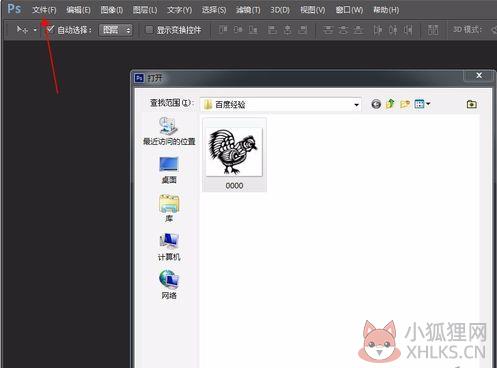497x368 pixels.
Task: Click the file name 0000
Action: click(x=234, y=186)
